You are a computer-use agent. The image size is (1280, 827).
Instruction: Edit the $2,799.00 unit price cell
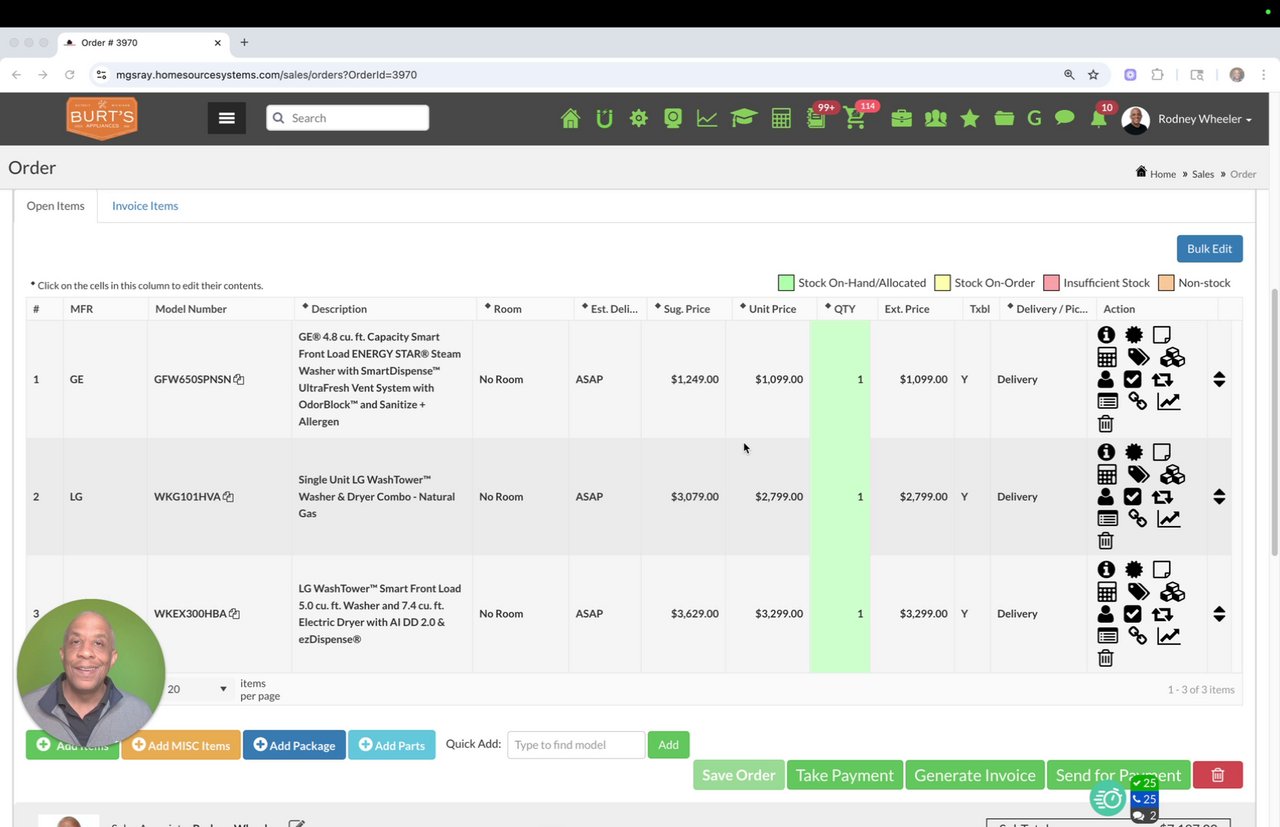[x=769, y=496]
